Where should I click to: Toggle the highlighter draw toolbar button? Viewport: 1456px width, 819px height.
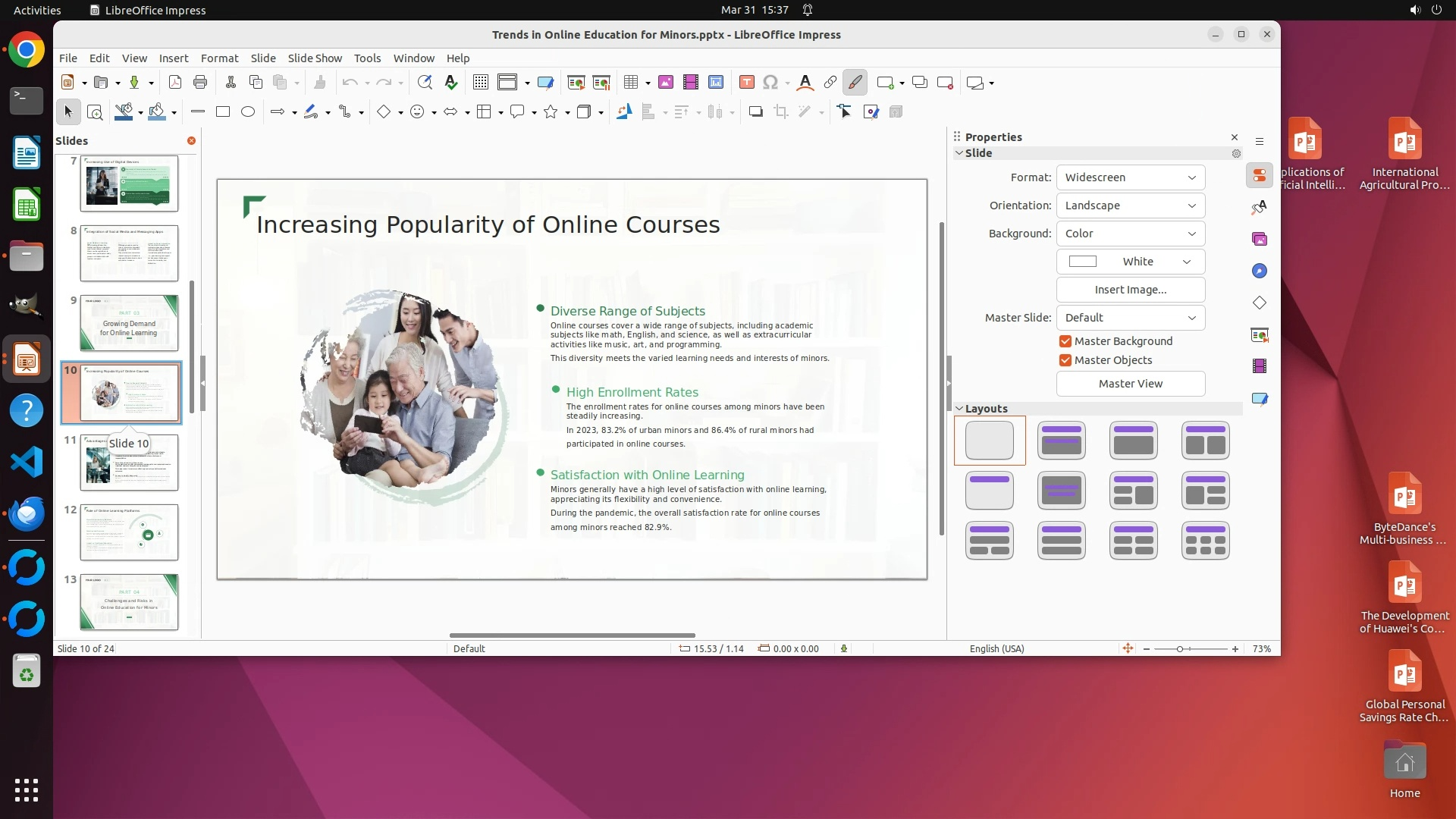pyautogui.click(x=855, y=83)
